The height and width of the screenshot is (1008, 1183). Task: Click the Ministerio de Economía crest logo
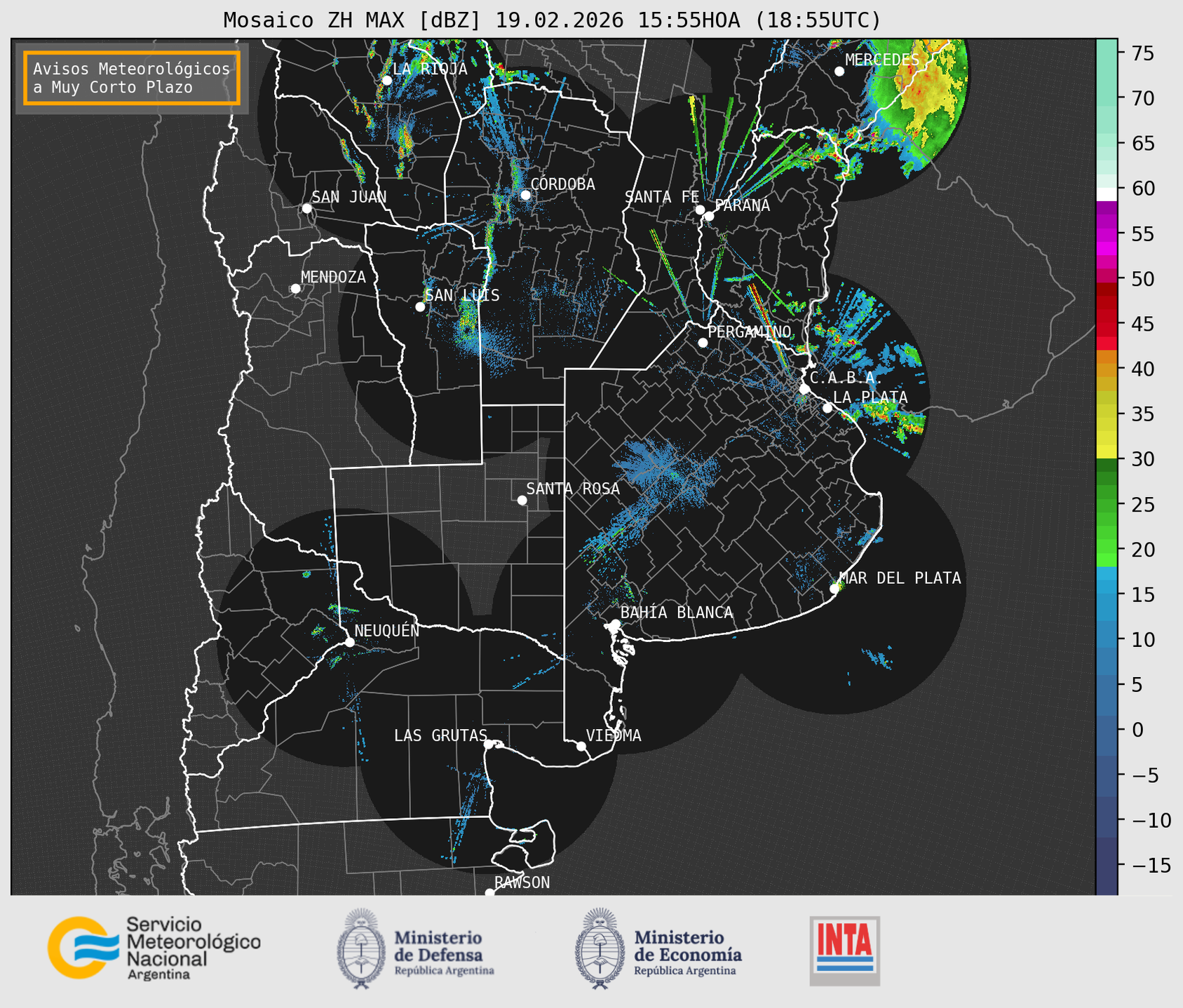coord(600,948)
